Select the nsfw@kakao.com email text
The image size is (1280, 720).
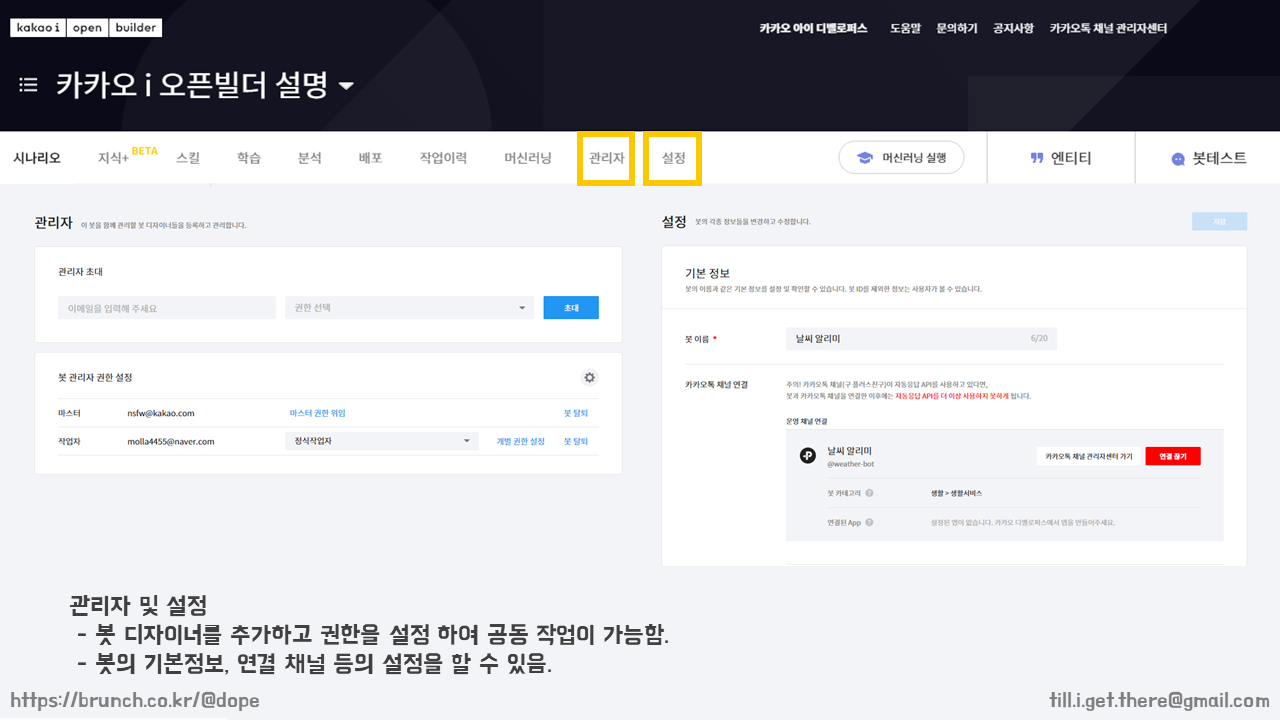(x=161, y=413)
